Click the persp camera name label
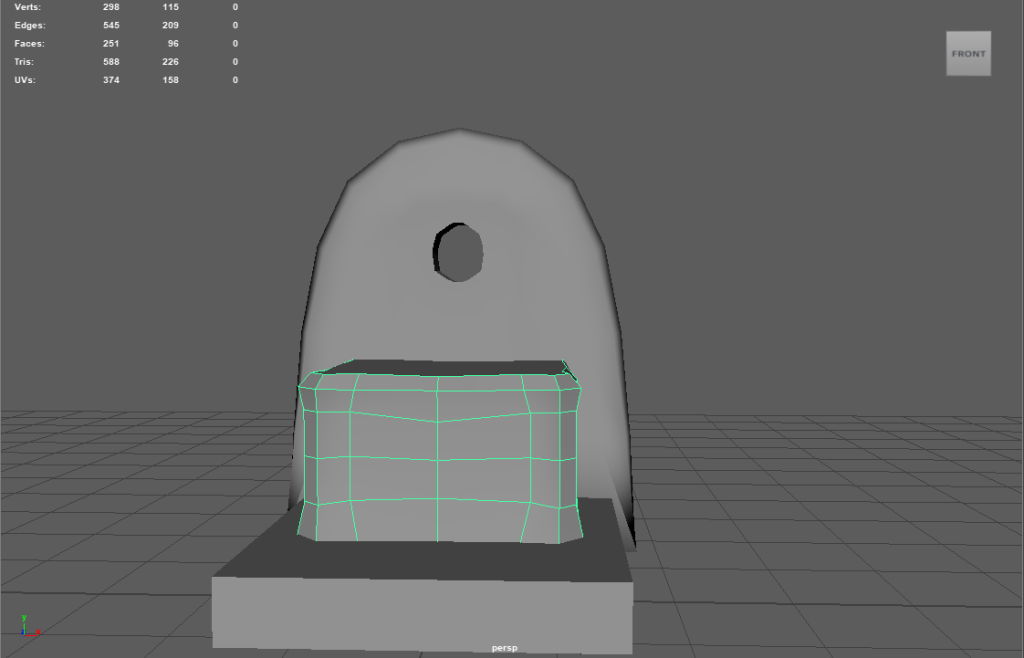Image resolution: width=1024 pixels, height=658 pixels. click(504, 648)
